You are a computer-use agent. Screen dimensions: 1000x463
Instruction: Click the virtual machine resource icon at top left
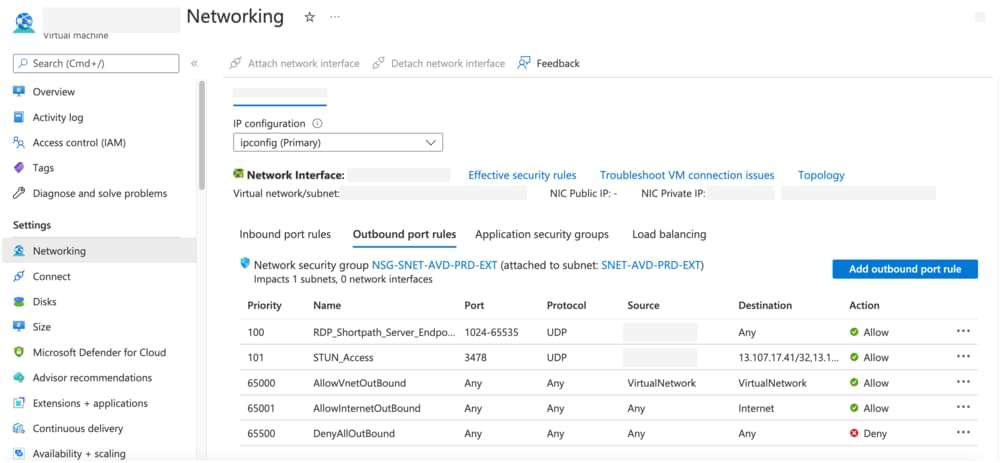[x=24, y=22]
